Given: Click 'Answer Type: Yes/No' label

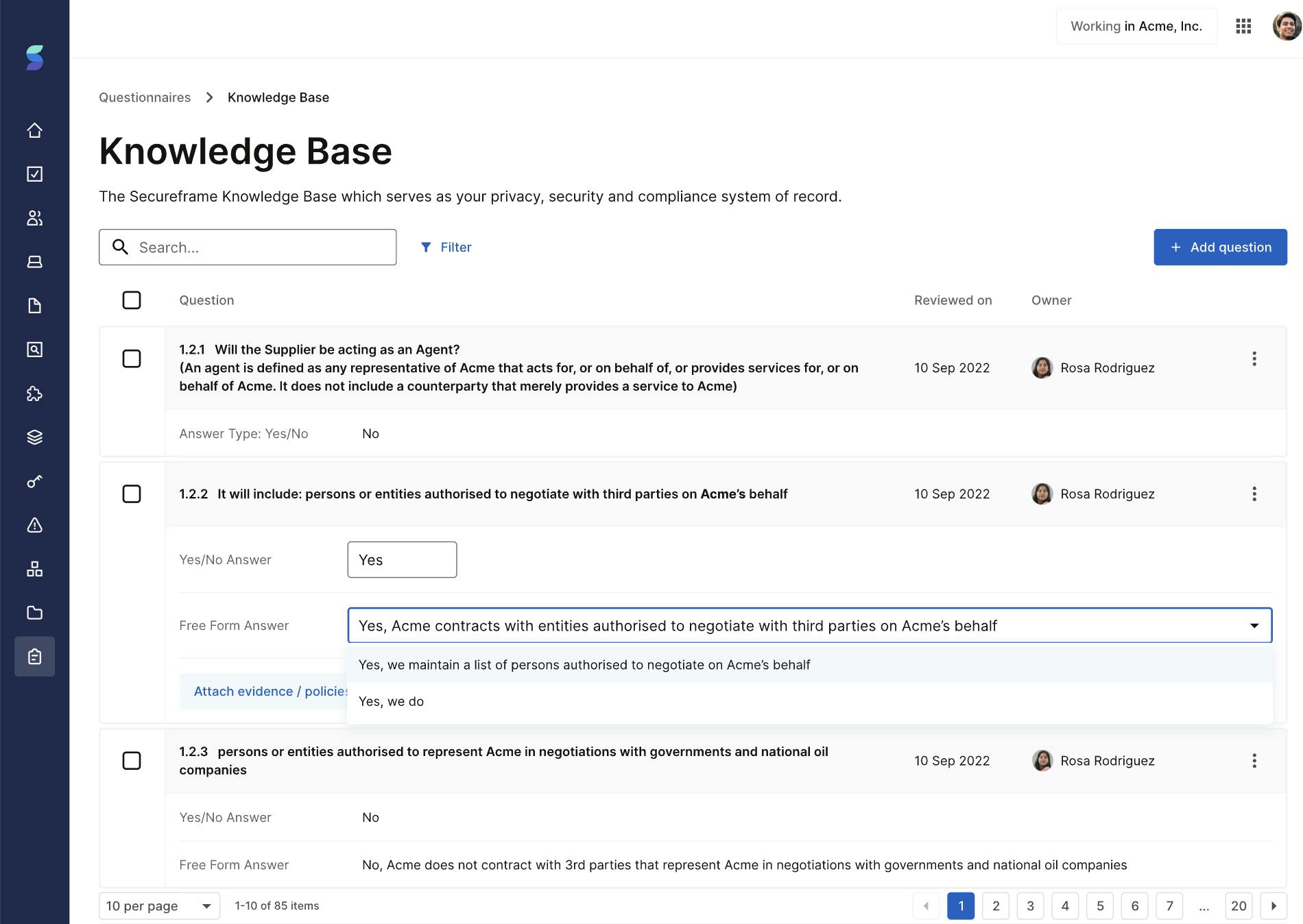Looking at the screenshot, I should click(243, 433).
